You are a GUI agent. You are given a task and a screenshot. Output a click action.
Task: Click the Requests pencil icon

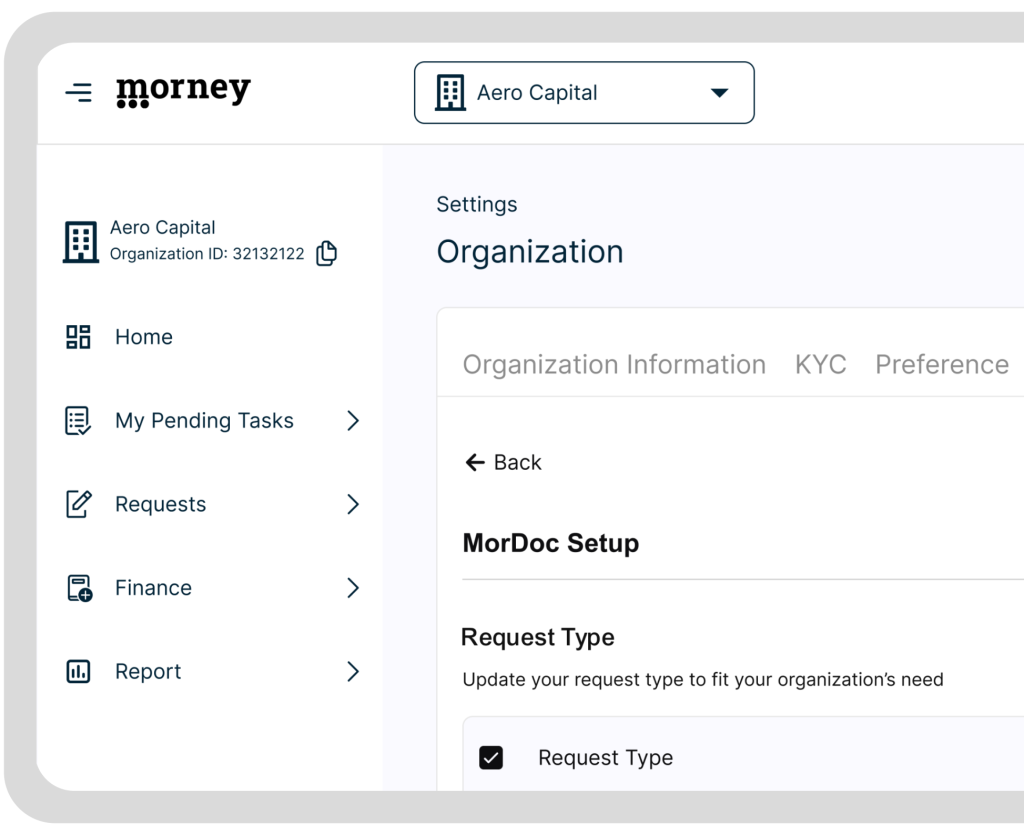tap(78, 504)
